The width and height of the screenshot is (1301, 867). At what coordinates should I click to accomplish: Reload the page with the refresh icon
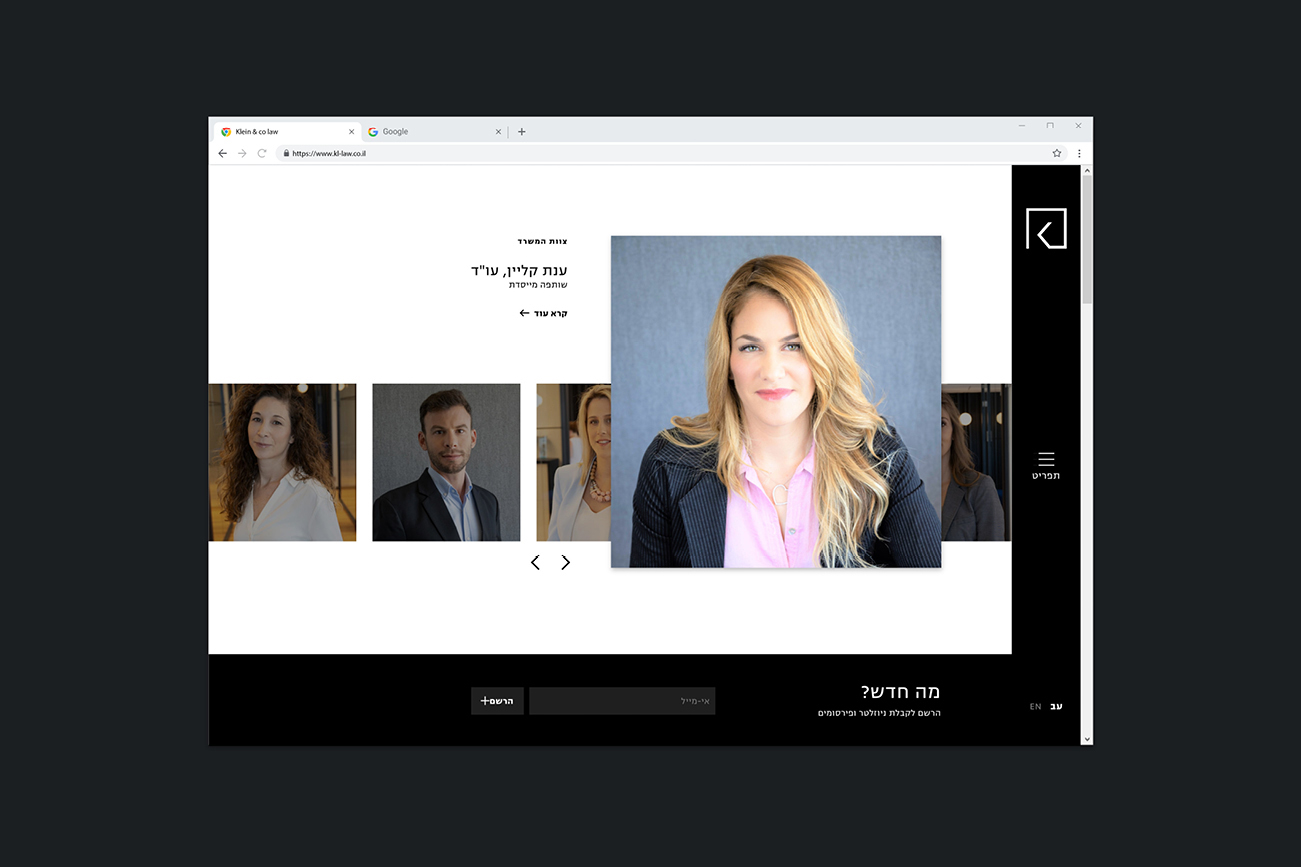262,153
